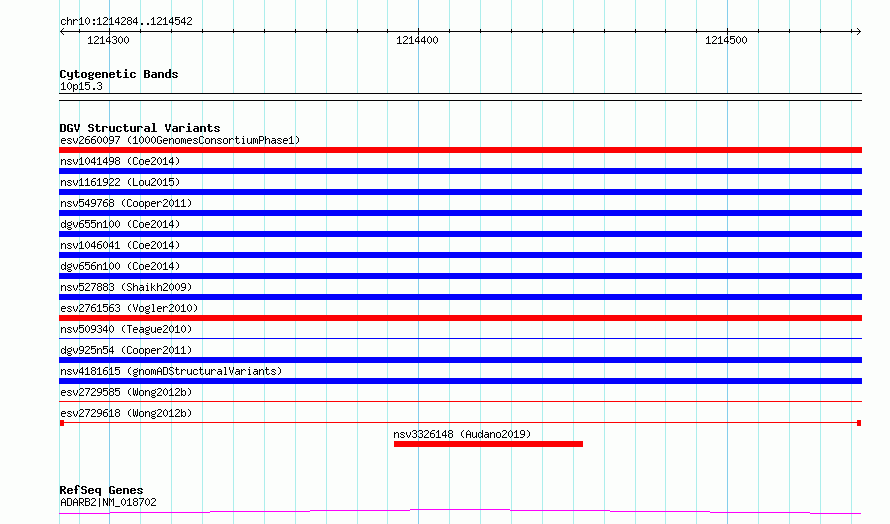Image resolution: width=890 pixels, height=524 pixels.
Task: Open nsv4181615 (gnomADStructuralVariants) label
Action: point(171,371)
